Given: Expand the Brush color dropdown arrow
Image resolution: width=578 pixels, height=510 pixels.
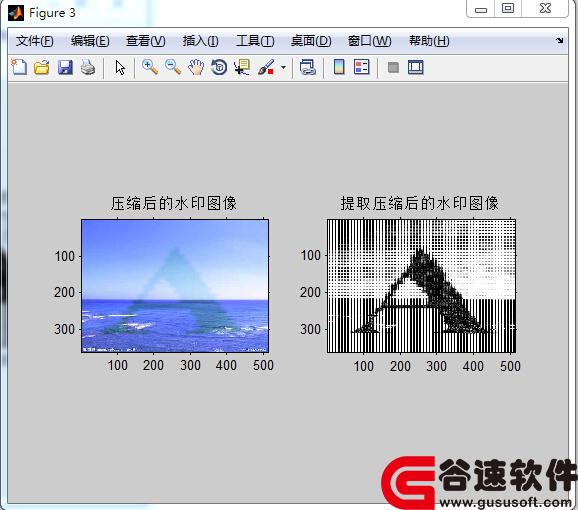Looking at the screenshot, I should point(283,67).
